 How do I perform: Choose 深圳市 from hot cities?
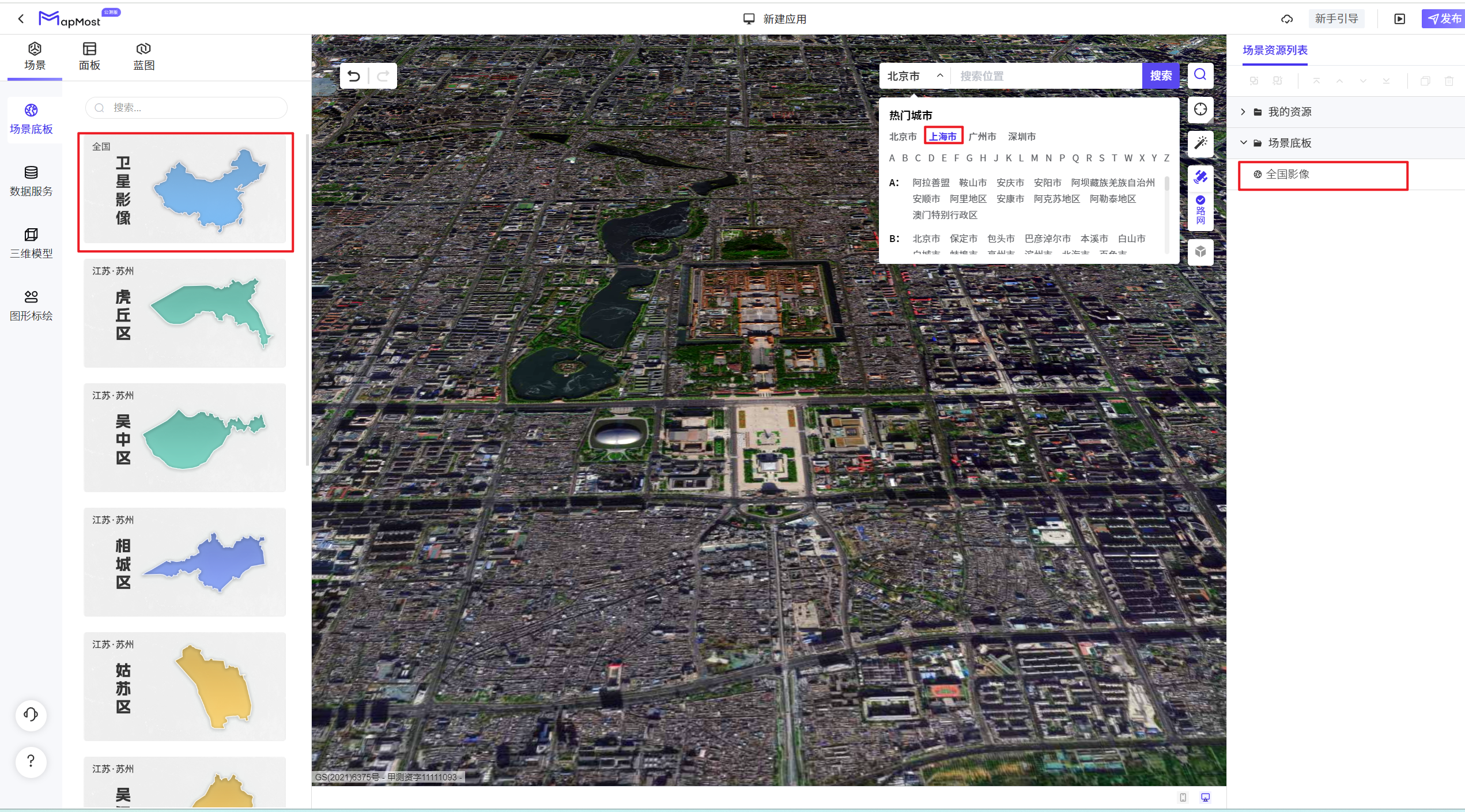tap(1022, 137)
